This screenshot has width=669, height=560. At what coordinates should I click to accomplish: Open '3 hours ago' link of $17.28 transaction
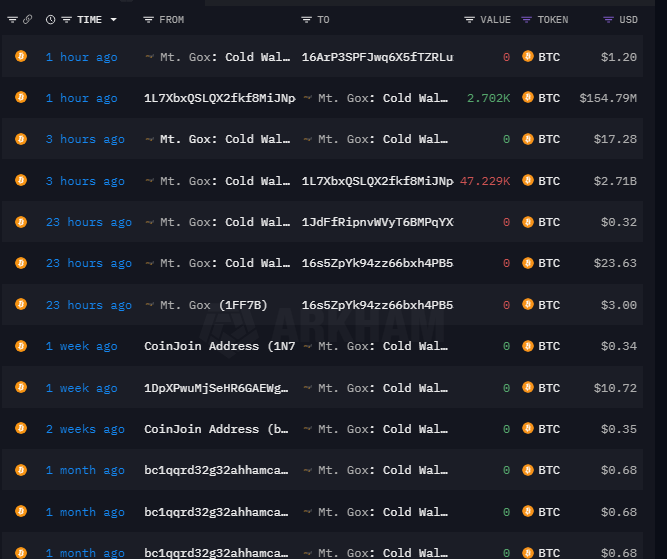point(85,139)
